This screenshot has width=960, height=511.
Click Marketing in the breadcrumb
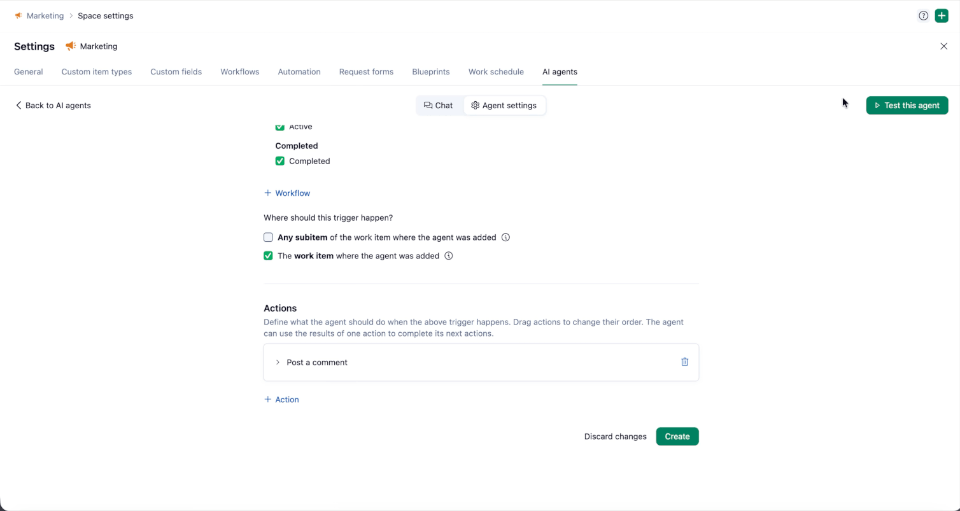click(x=45, y=16)
